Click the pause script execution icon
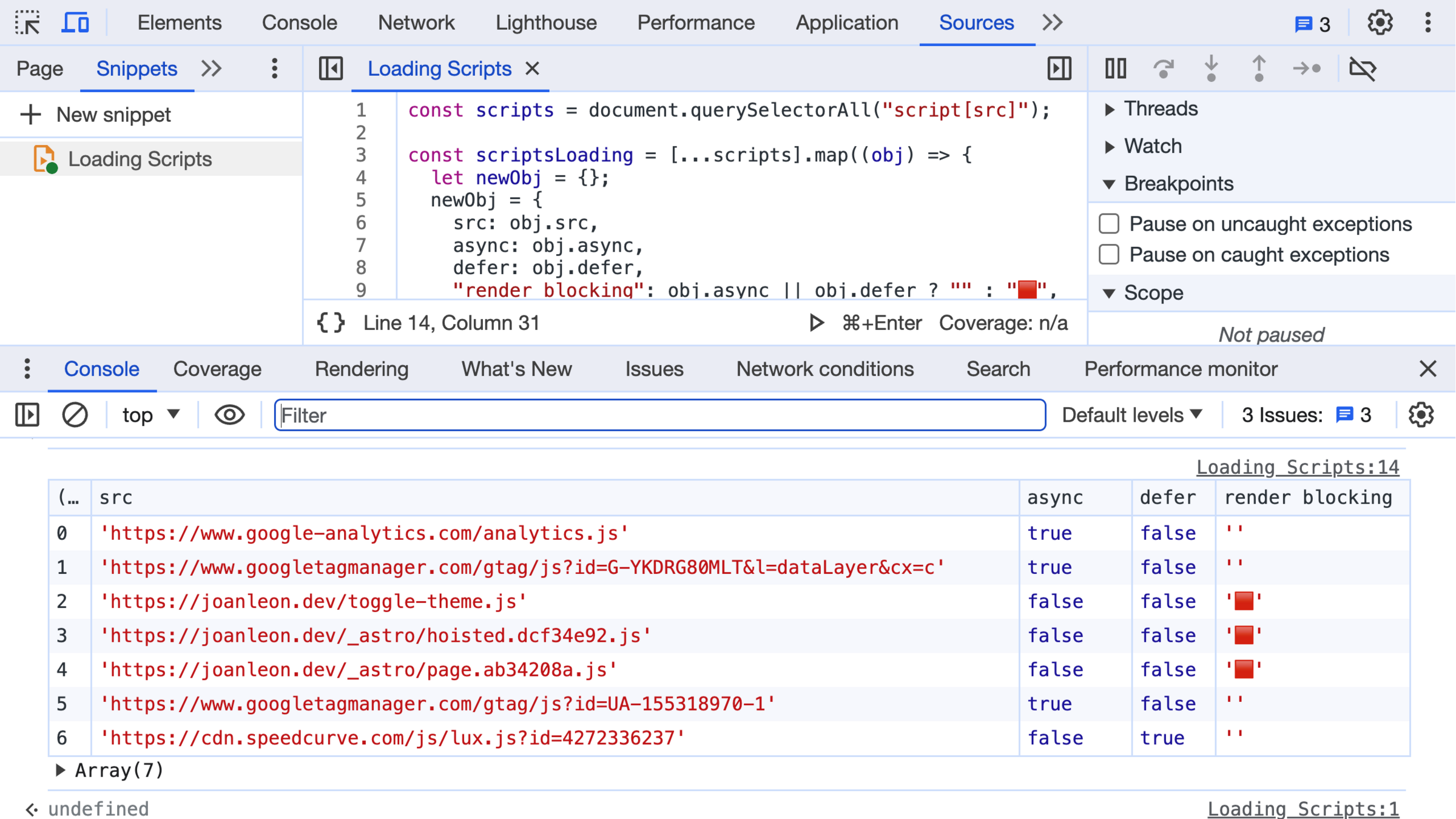1456x819 pixels. tap(1115, 69)
